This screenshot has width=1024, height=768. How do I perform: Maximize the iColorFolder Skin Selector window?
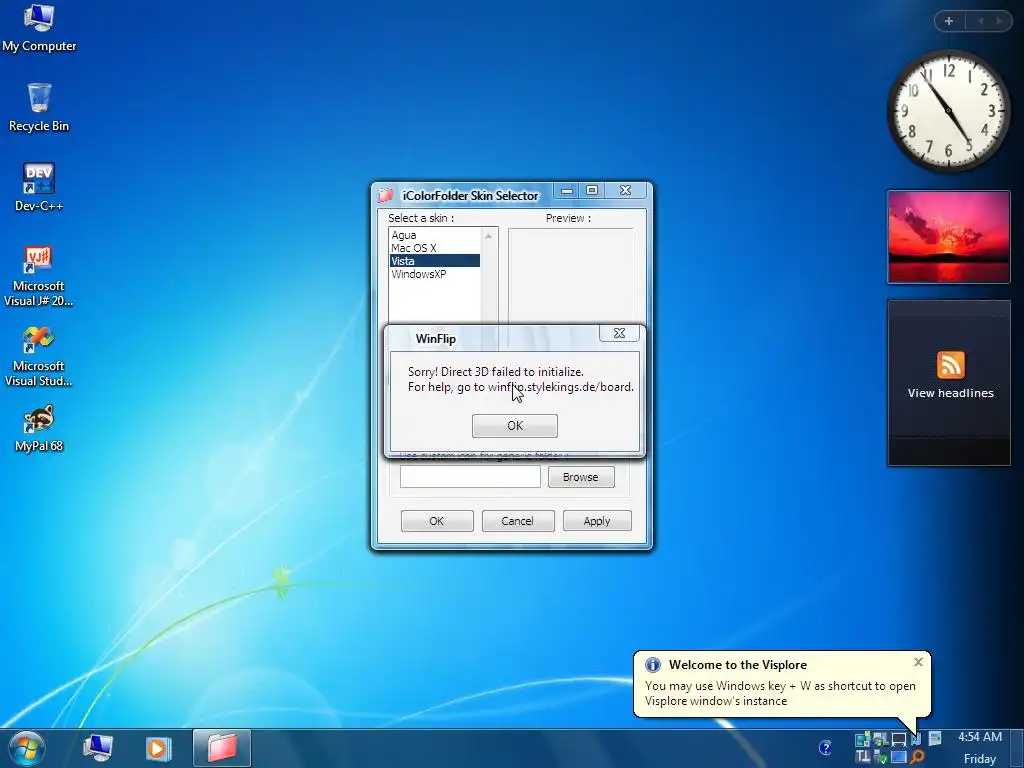coord(592,190)
